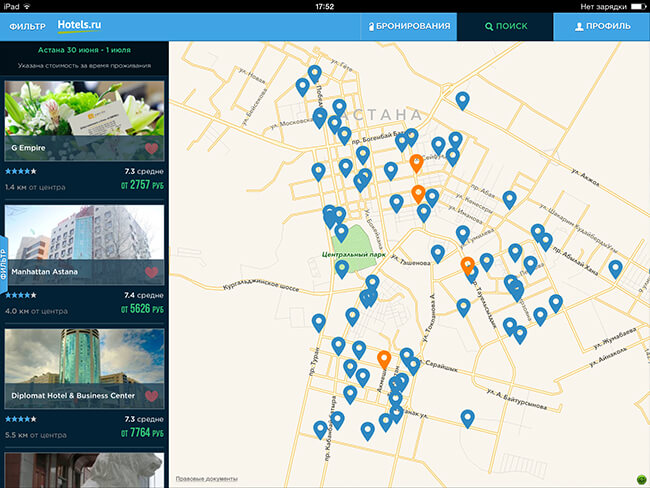Tap the G Empire rating 7.3 средне
The image size is (650, 488).
[144, 171]
